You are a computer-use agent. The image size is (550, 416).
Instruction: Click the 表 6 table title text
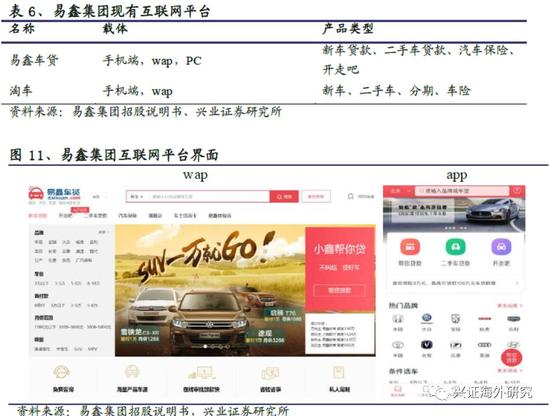(109, 11)
